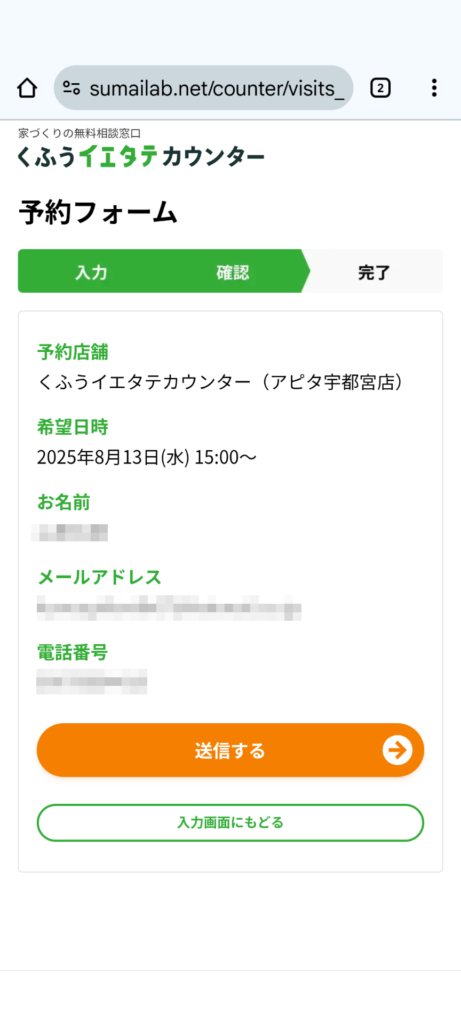The height and width of the screenshot is (1024, 461).
Task: Select the 完了 progress step
Action: click(374, 272)
